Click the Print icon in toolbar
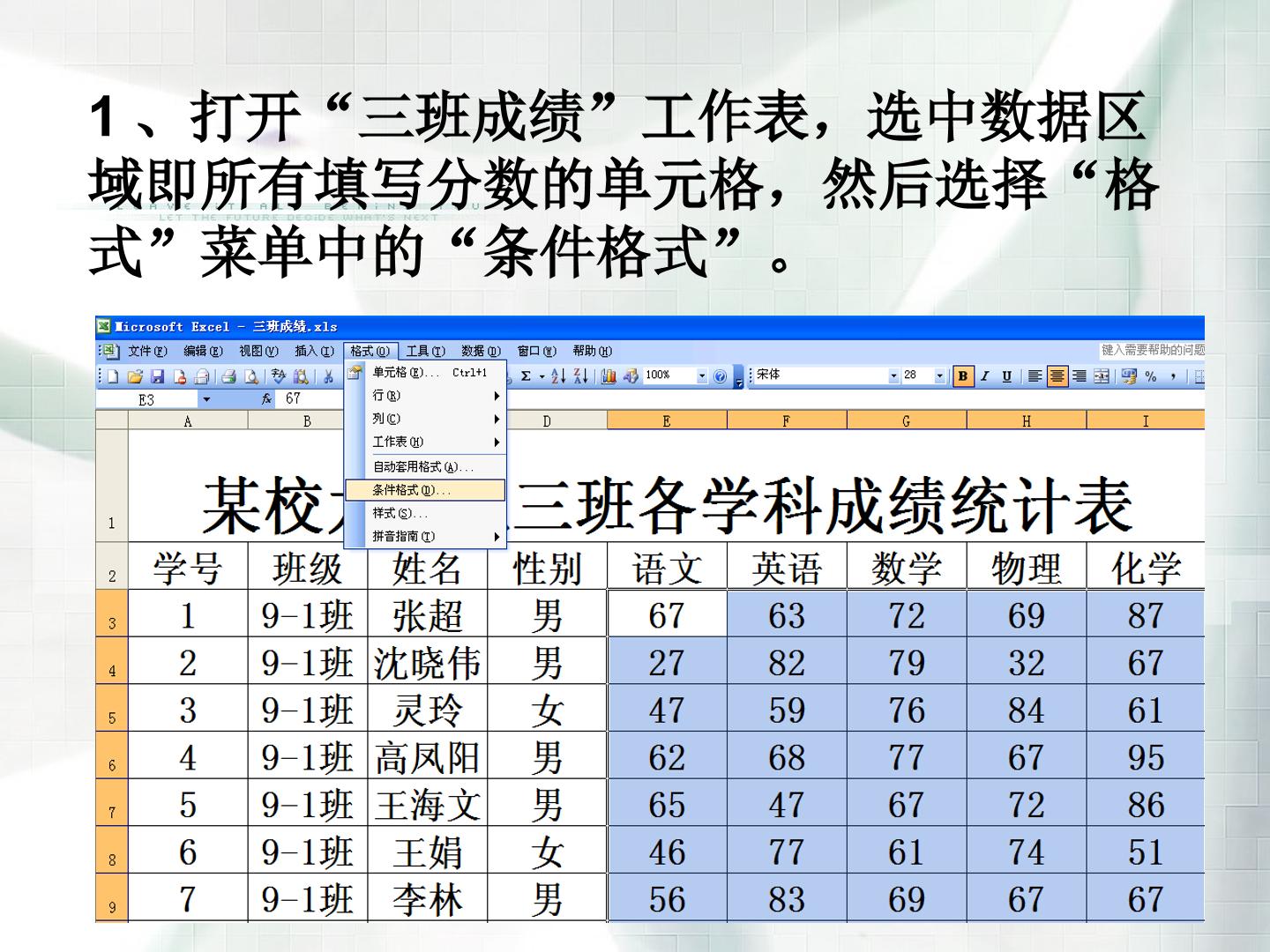The width and height of the screenshot is (1270, 952). click(x=228, y=376)
